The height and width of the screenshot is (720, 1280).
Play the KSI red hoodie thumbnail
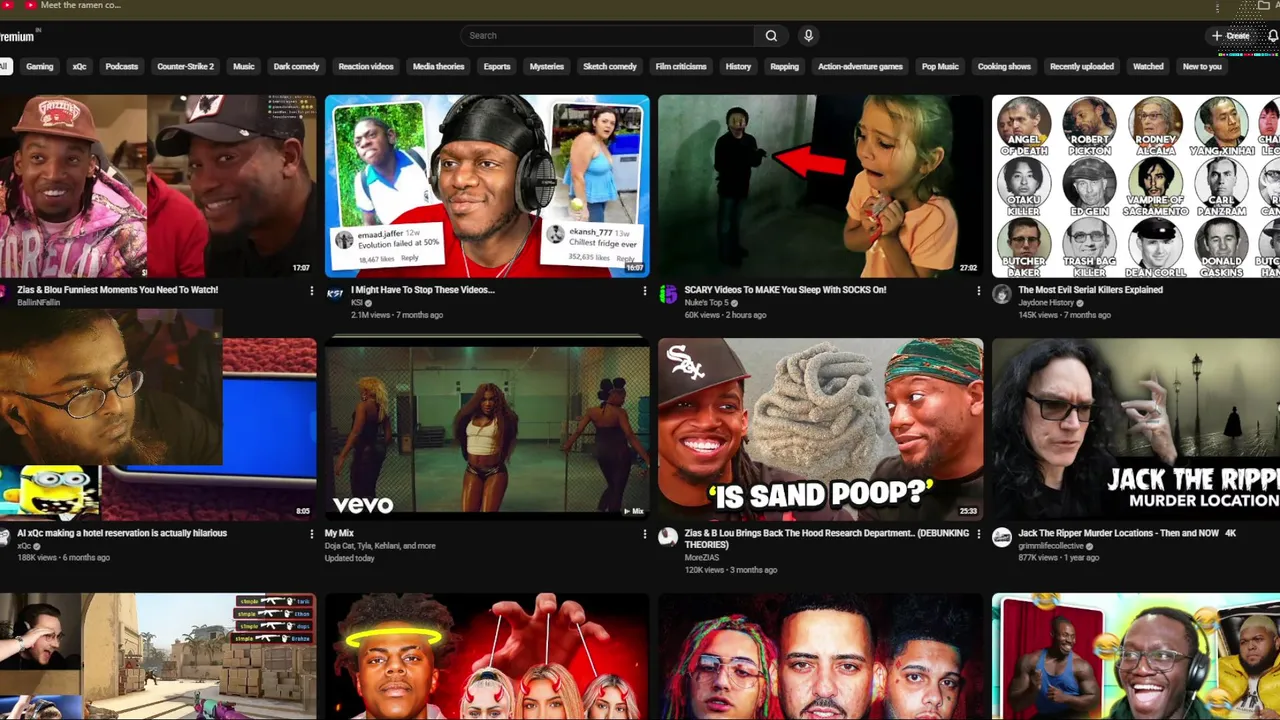pyautogui.click(x=487, y=186)
